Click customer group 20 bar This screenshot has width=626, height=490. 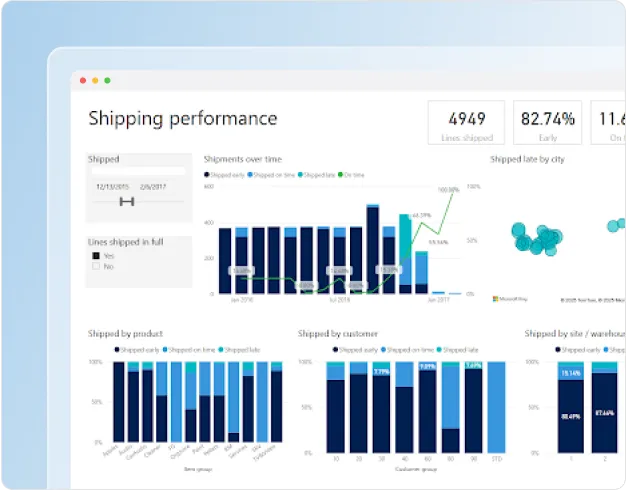[x=359, y=407]
